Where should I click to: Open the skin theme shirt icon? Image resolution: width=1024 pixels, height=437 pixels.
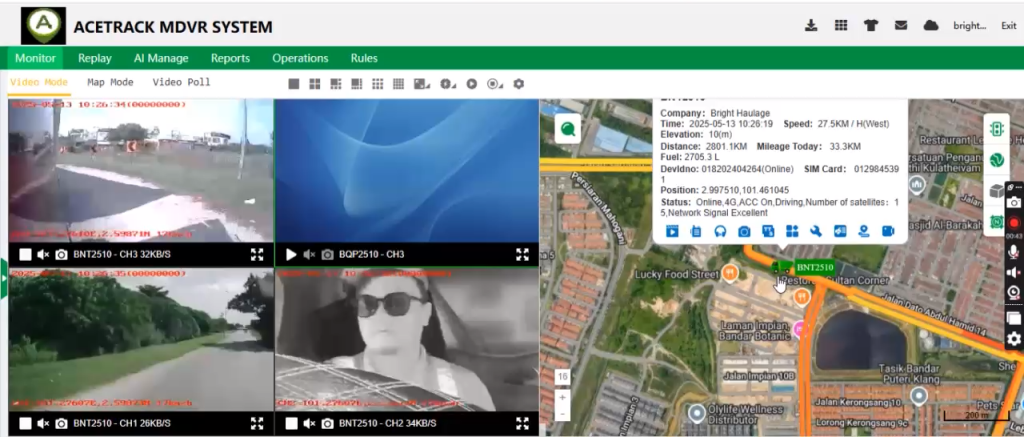coord(870,25)
